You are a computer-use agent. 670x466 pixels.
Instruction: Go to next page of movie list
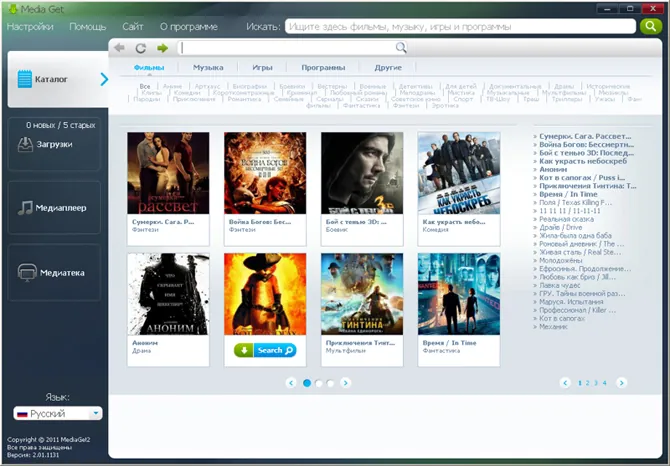click(x=621, y=383)
